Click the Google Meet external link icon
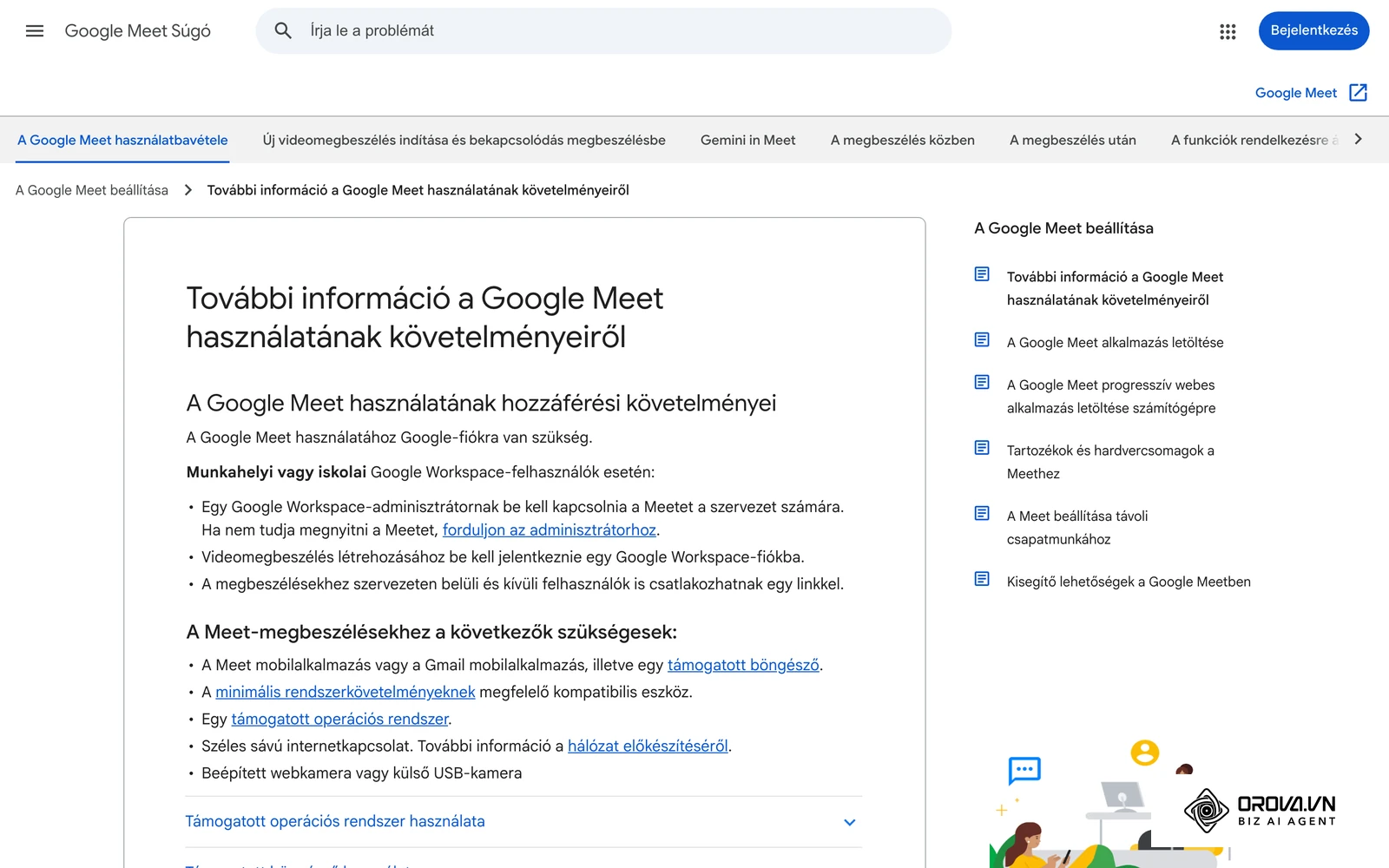The height and width of the screenshot is (868, 1389). (1359, 93)
